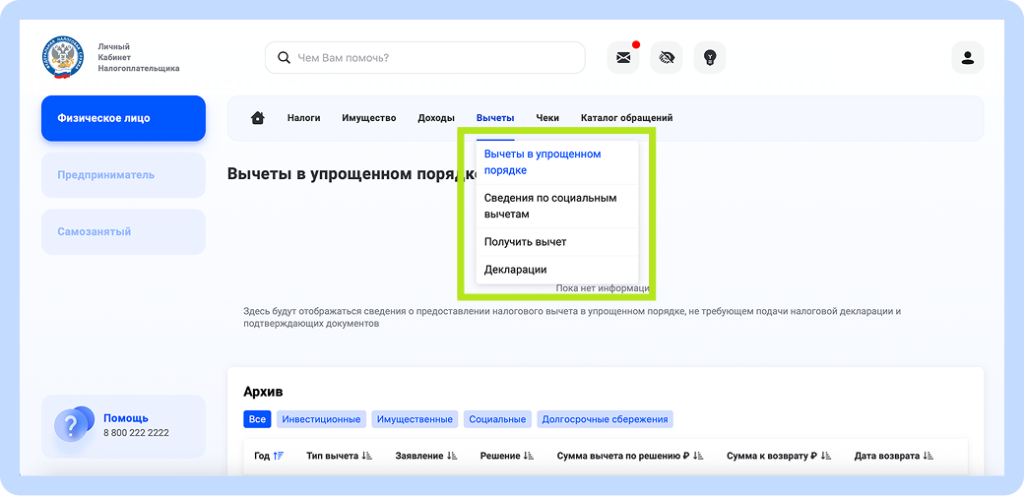Click the lightbulb tips icon
The height and width of the screenshot is (496, 1024).
tap(709, 57)
